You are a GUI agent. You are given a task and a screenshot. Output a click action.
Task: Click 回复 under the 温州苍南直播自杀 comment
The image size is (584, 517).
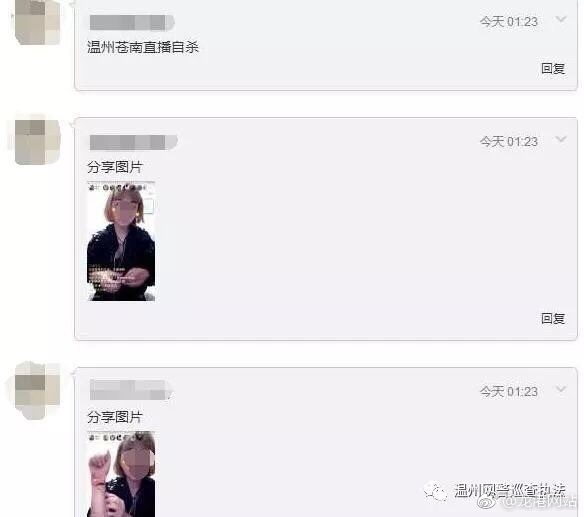click(553, 69)
